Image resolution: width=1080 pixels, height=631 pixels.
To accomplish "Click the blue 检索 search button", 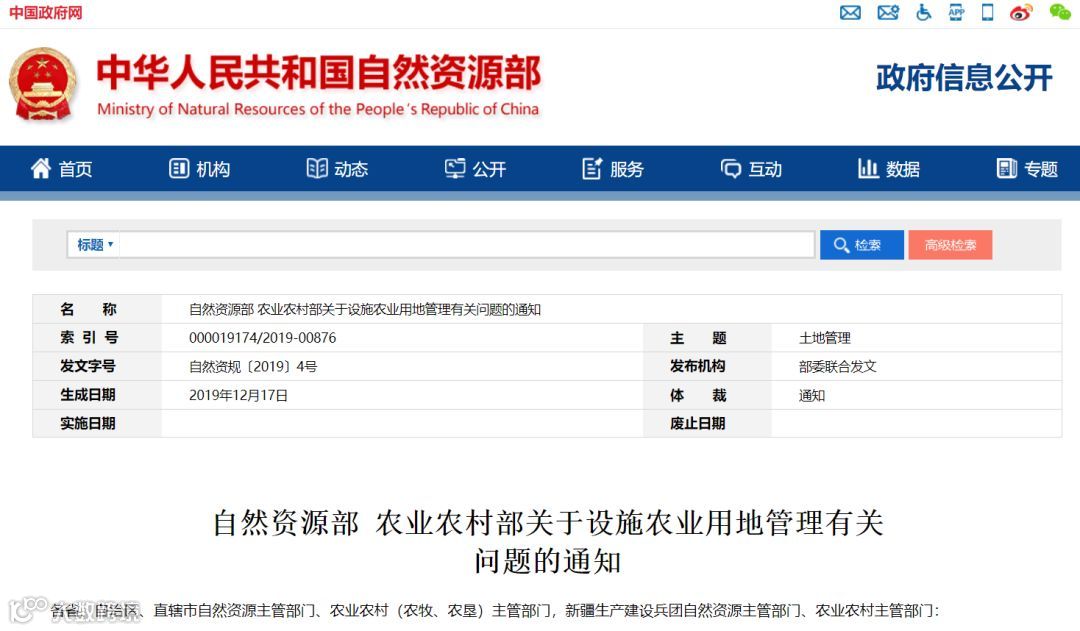I will point(862,245).
